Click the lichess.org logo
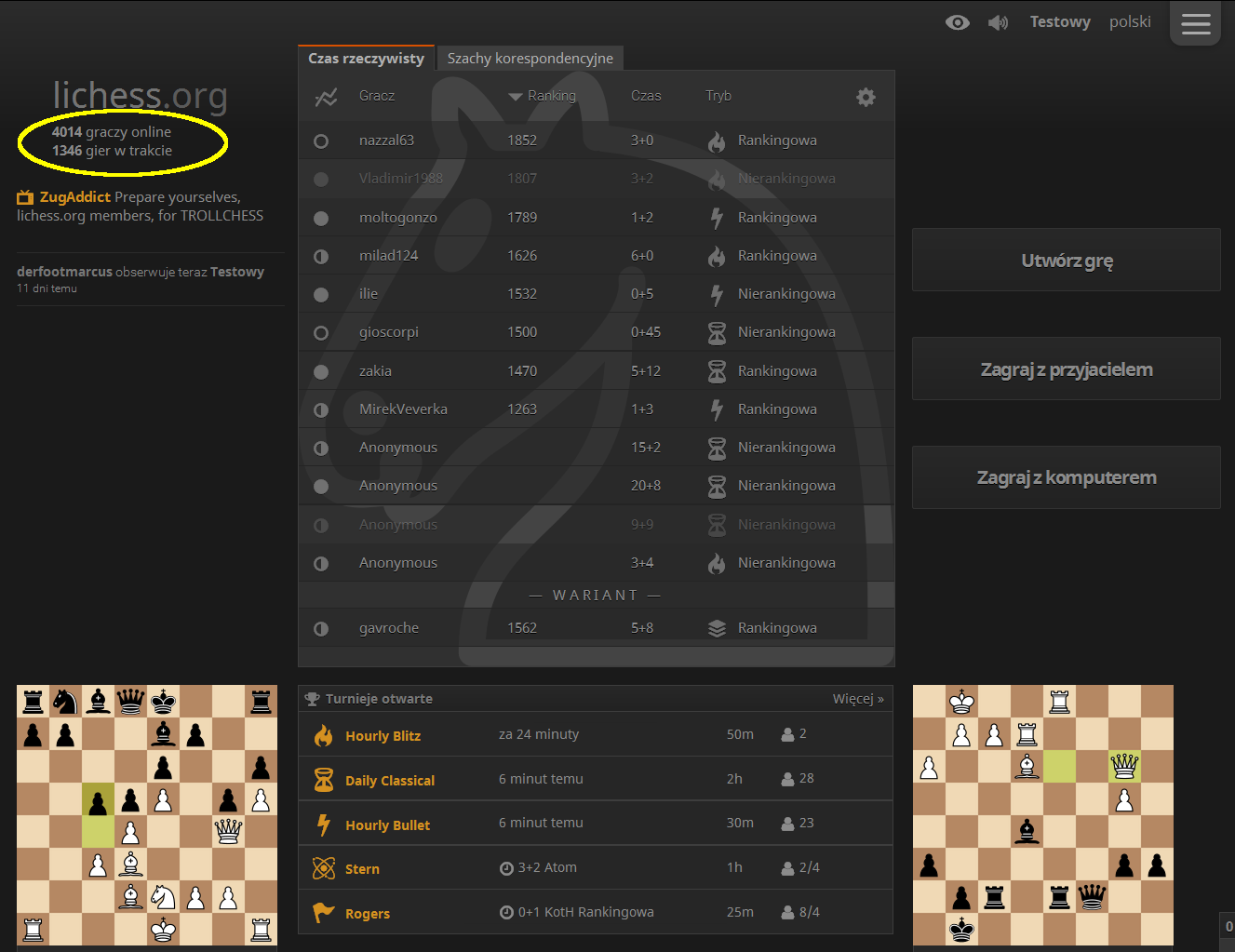 coord(140,95)
